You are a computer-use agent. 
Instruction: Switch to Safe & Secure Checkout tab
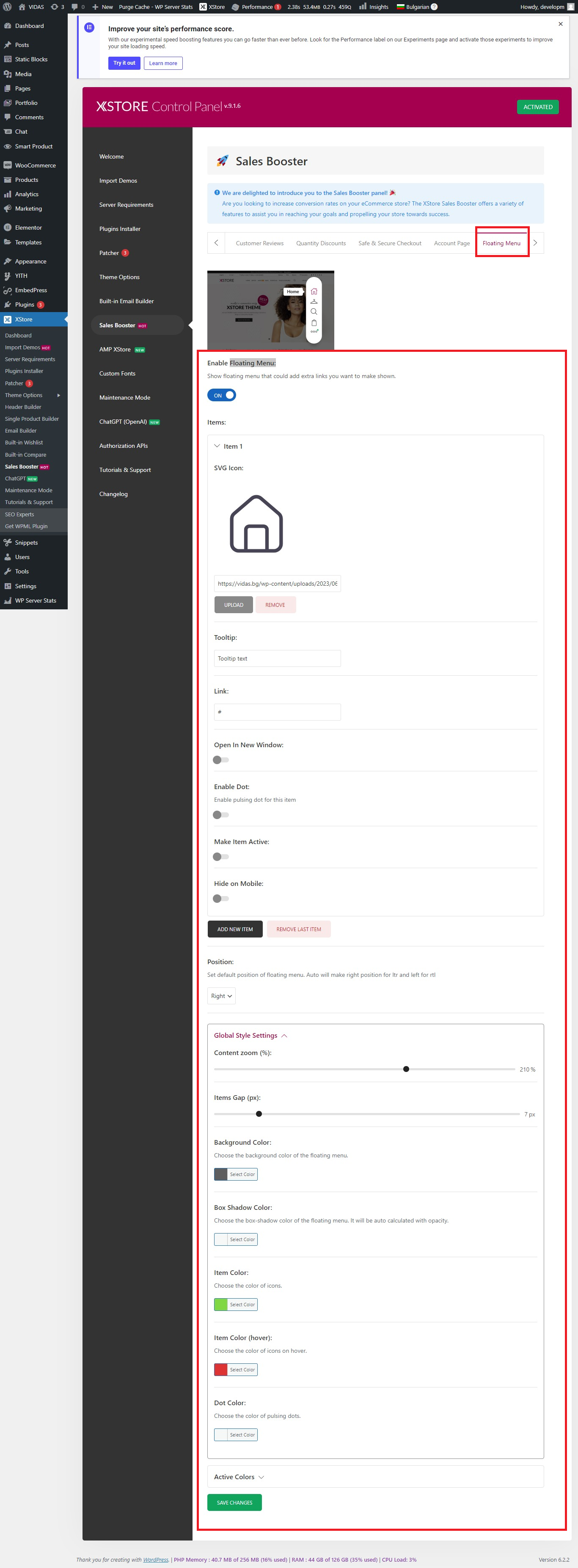pos(390,243)
